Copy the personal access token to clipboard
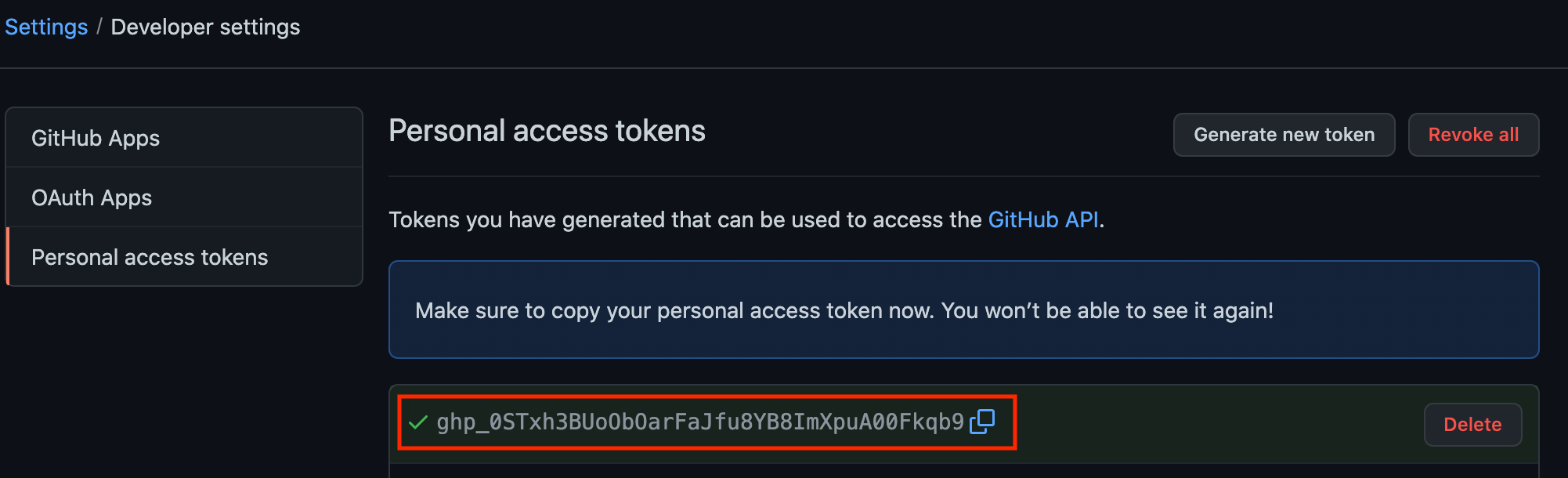The width and height of the screenshot is (1568, 478). [982, 422]
